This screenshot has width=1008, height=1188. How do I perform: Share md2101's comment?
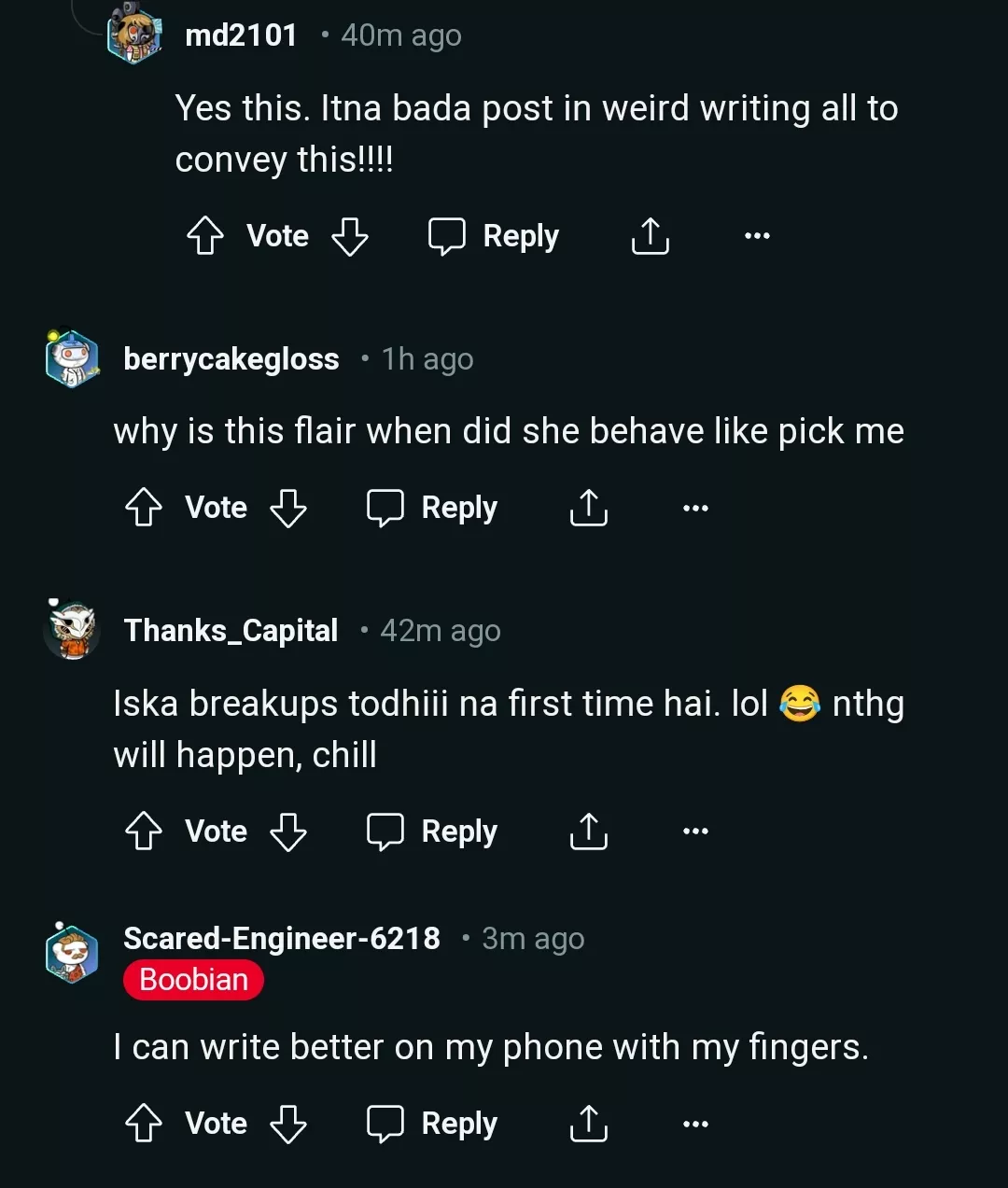[651, 236]
